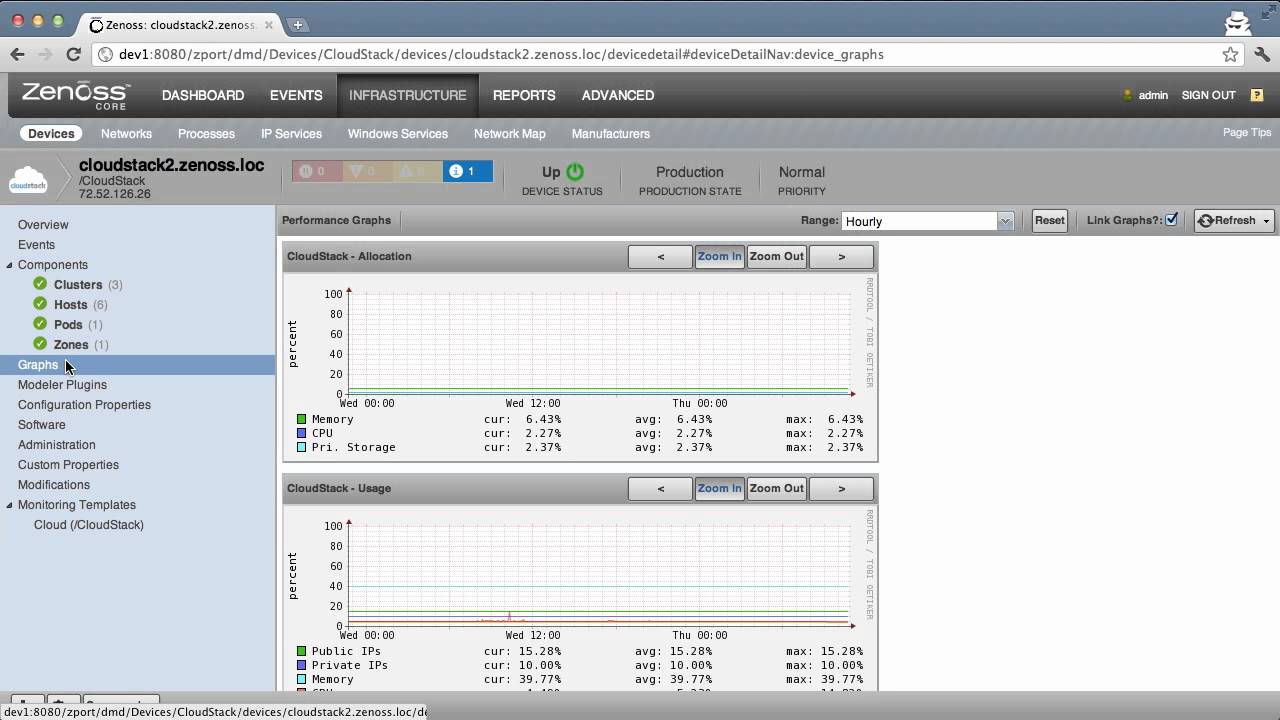
Task: Click CPU blue legend swatch in Allocation
Action: (301, 433)
